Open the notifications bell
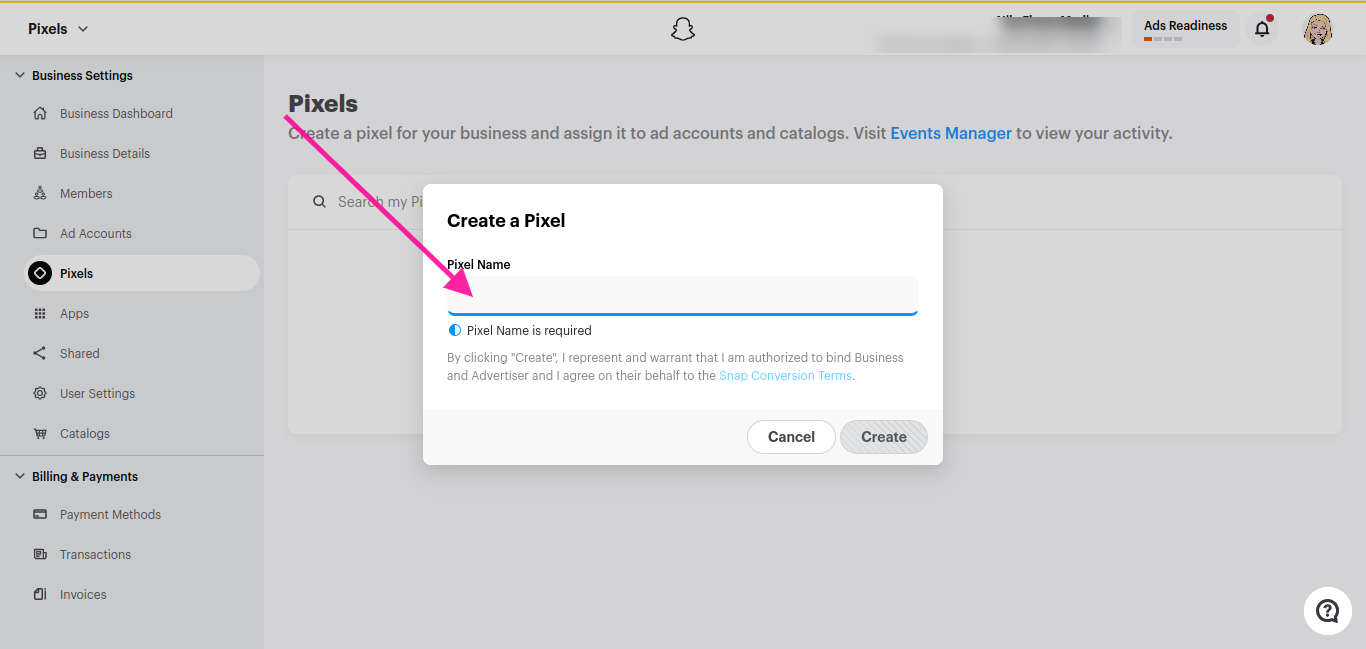Image resolution: width=1366 pixels, height=649 pixels. coord(1262,29)
